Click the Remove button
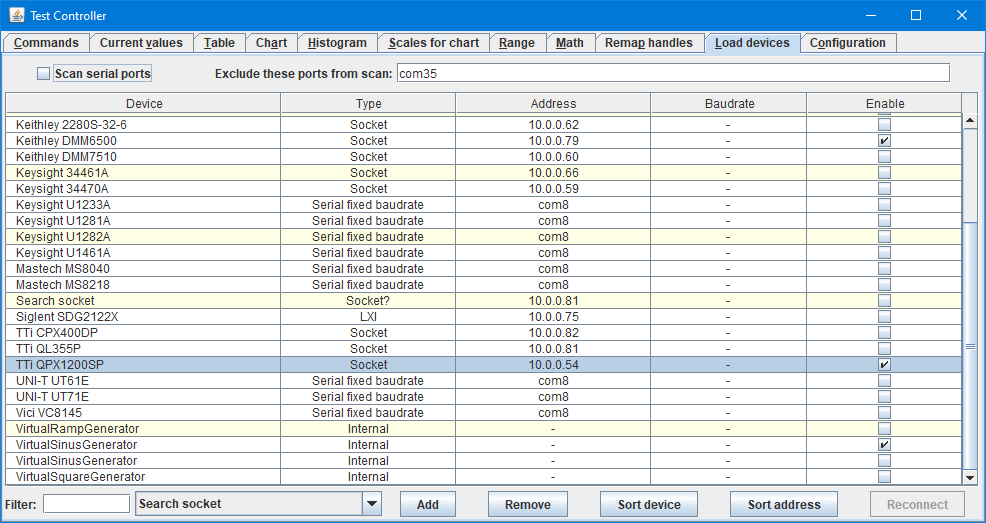This screenshot has height=523, width=986. [528, 504]
